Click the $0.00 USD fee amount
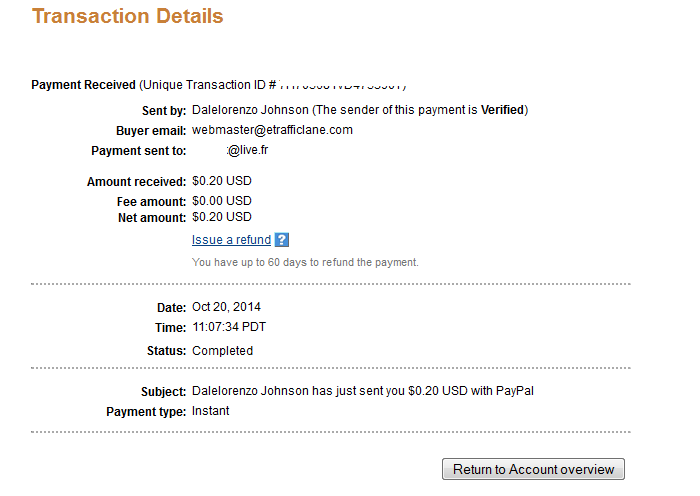 pos(222,201)
